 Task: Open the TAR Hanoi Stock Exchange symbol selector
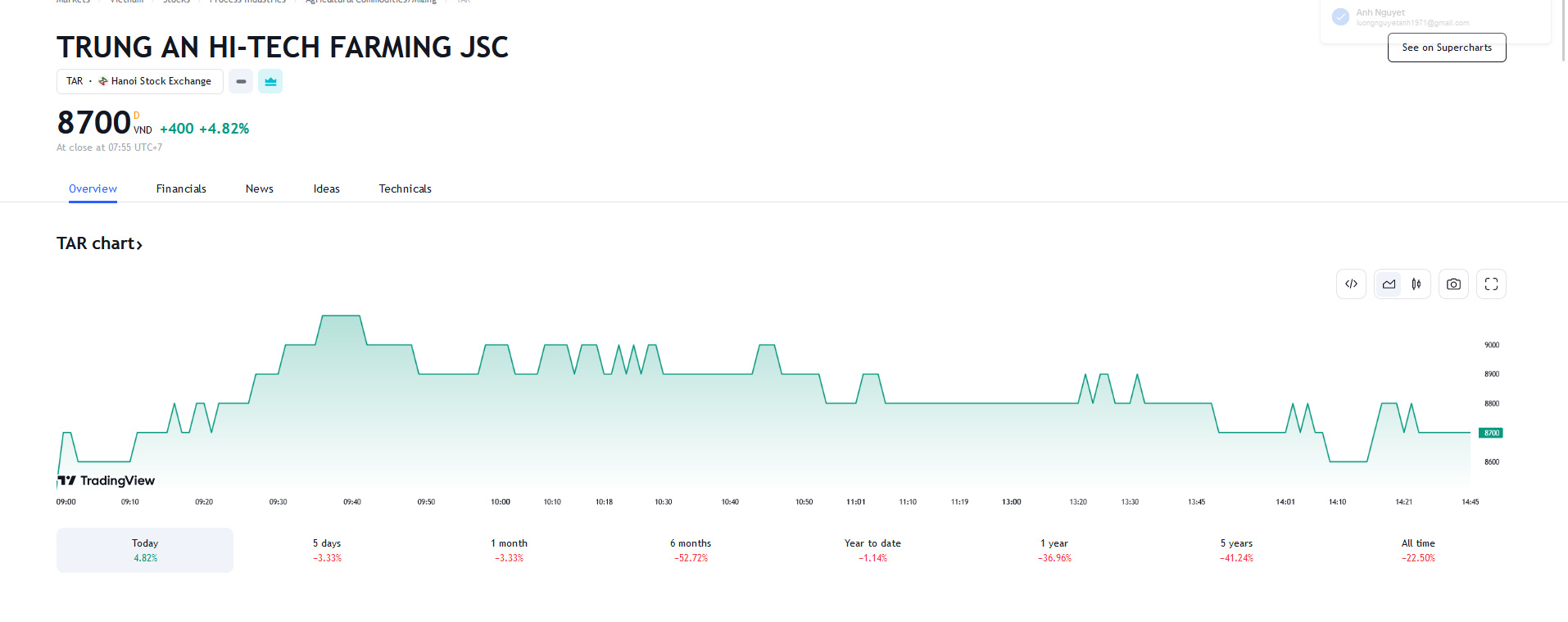click(x=139, y=81)
